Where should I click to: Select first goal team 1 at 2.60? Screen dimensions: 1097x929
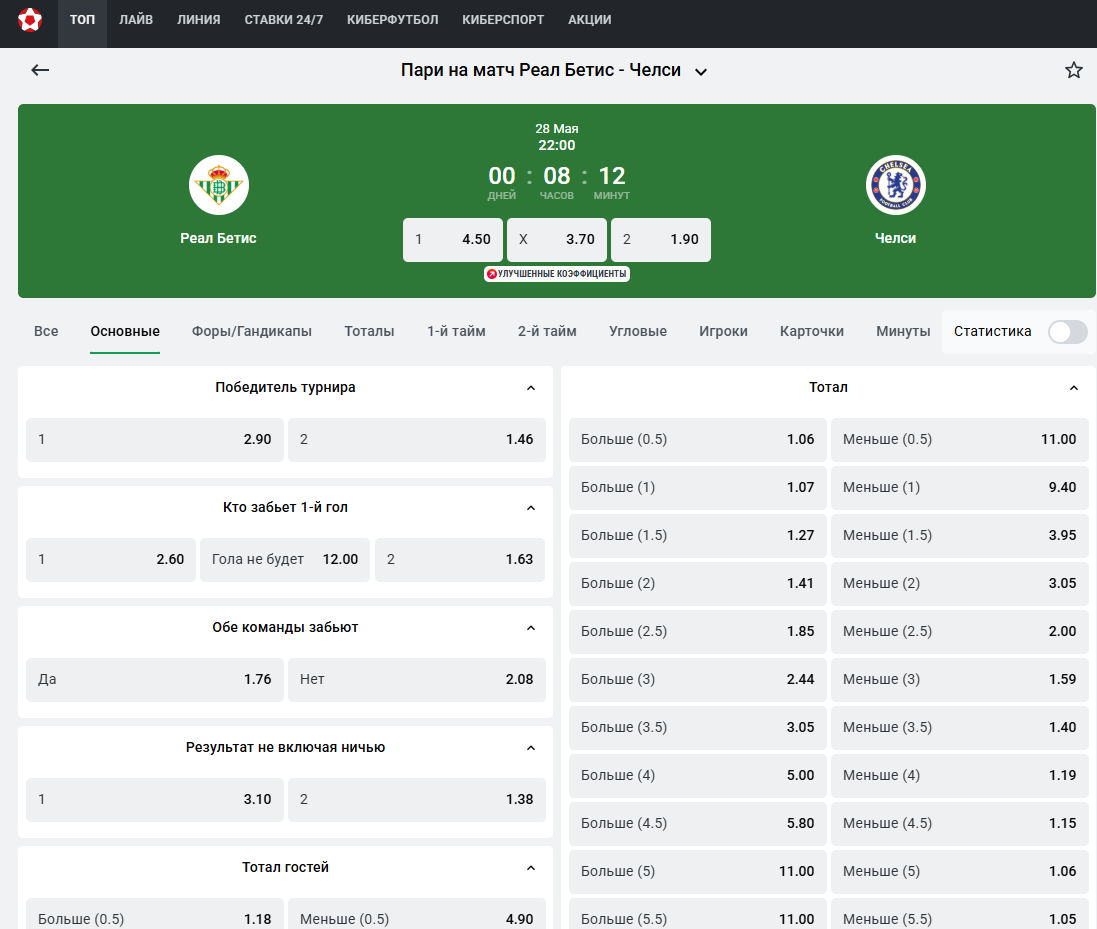(111, 560)
